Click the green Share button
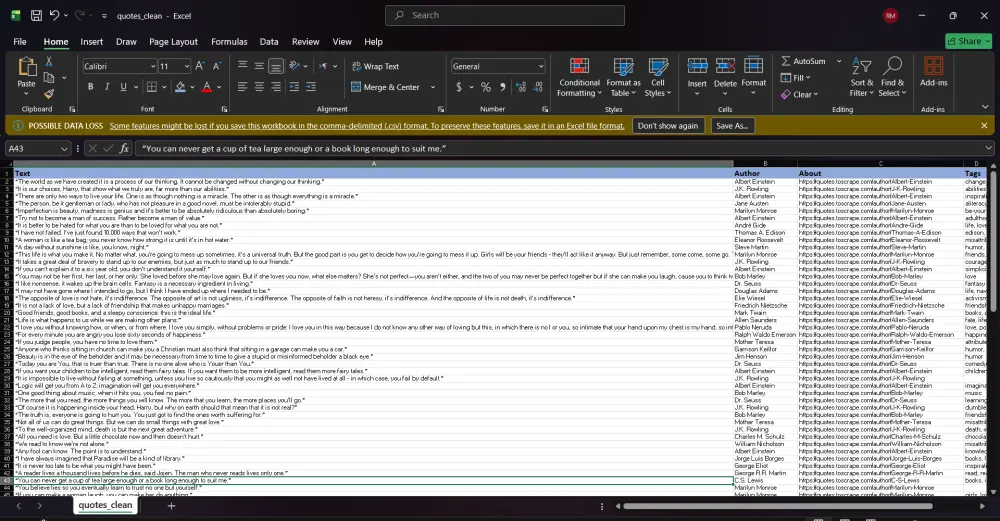 point(969,41)
